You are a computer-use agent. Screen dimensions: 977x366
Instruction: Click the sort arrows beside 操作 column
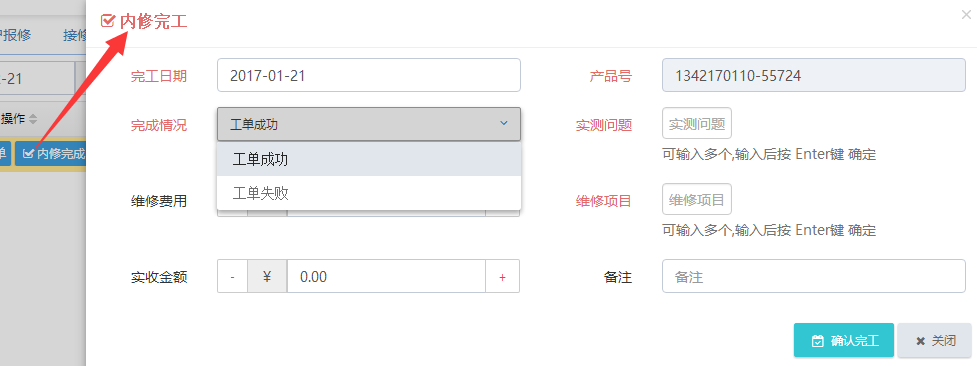[x=33, y=119]
